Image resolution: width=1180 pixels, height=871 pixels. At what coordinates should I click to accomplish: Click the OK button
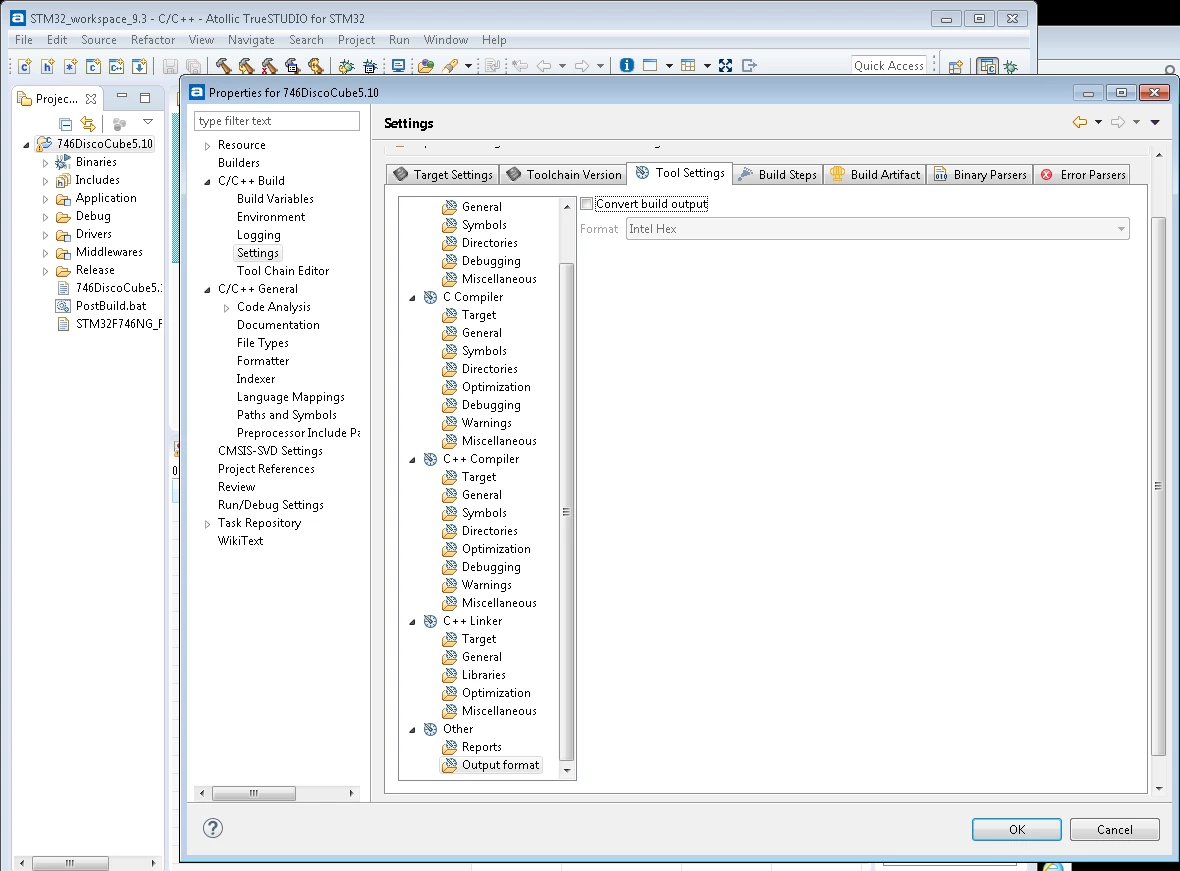coord(1017,830)
